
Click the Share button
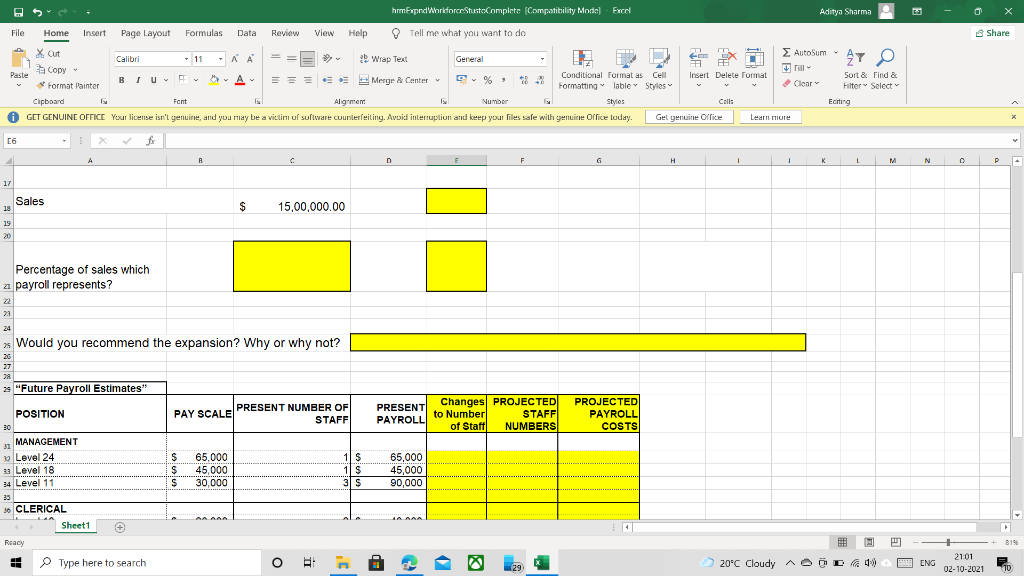(993, 33)
